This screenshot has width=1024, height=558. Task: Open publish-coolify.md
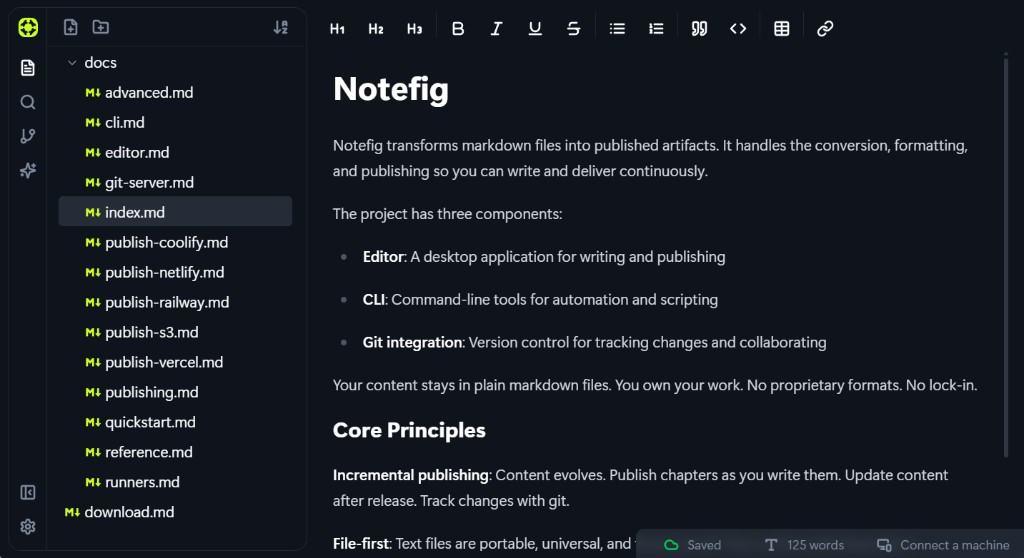point(175,242)
